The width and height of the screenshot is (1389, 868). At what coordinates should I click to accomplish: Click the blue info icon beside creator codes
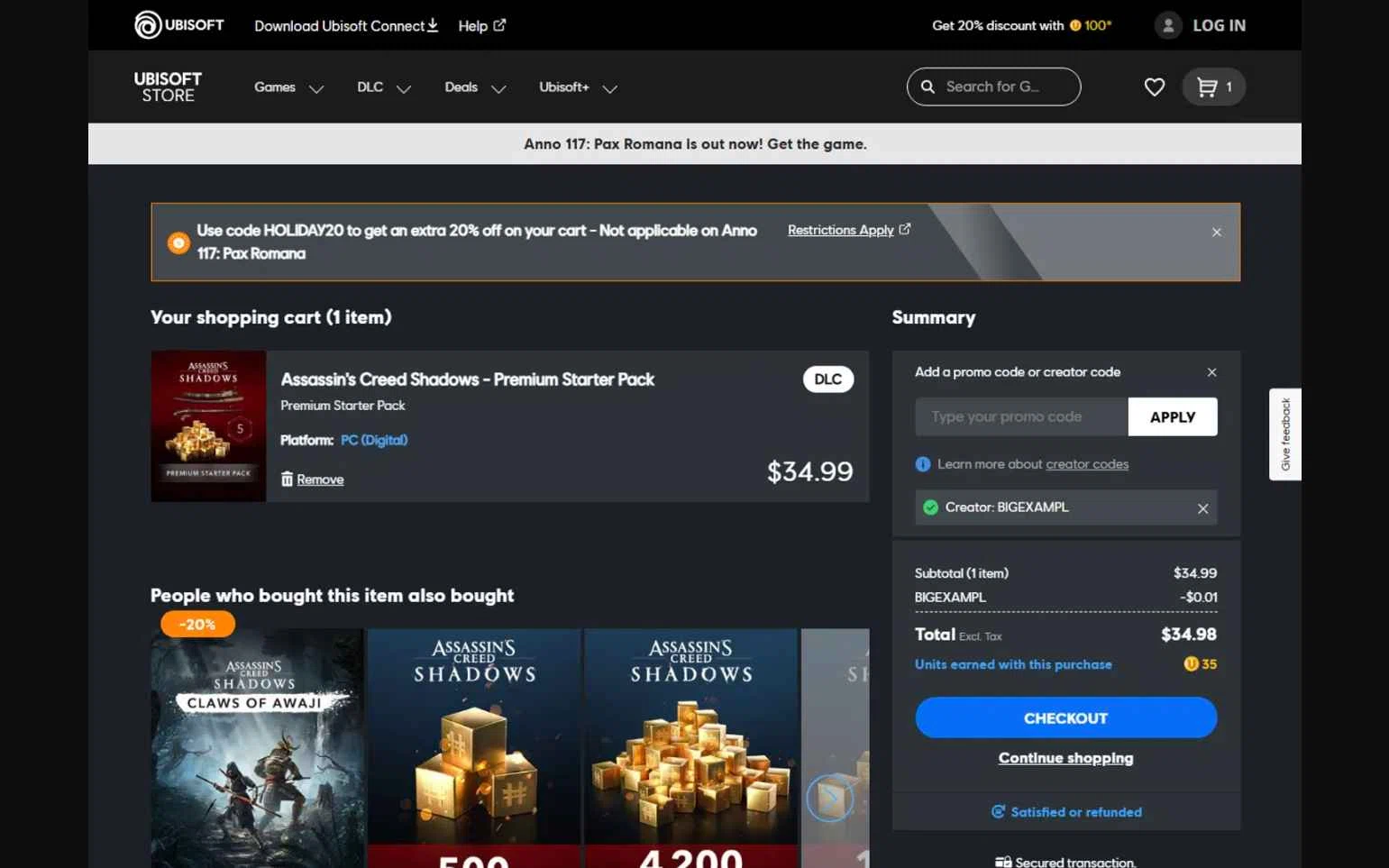coord(923,464)
